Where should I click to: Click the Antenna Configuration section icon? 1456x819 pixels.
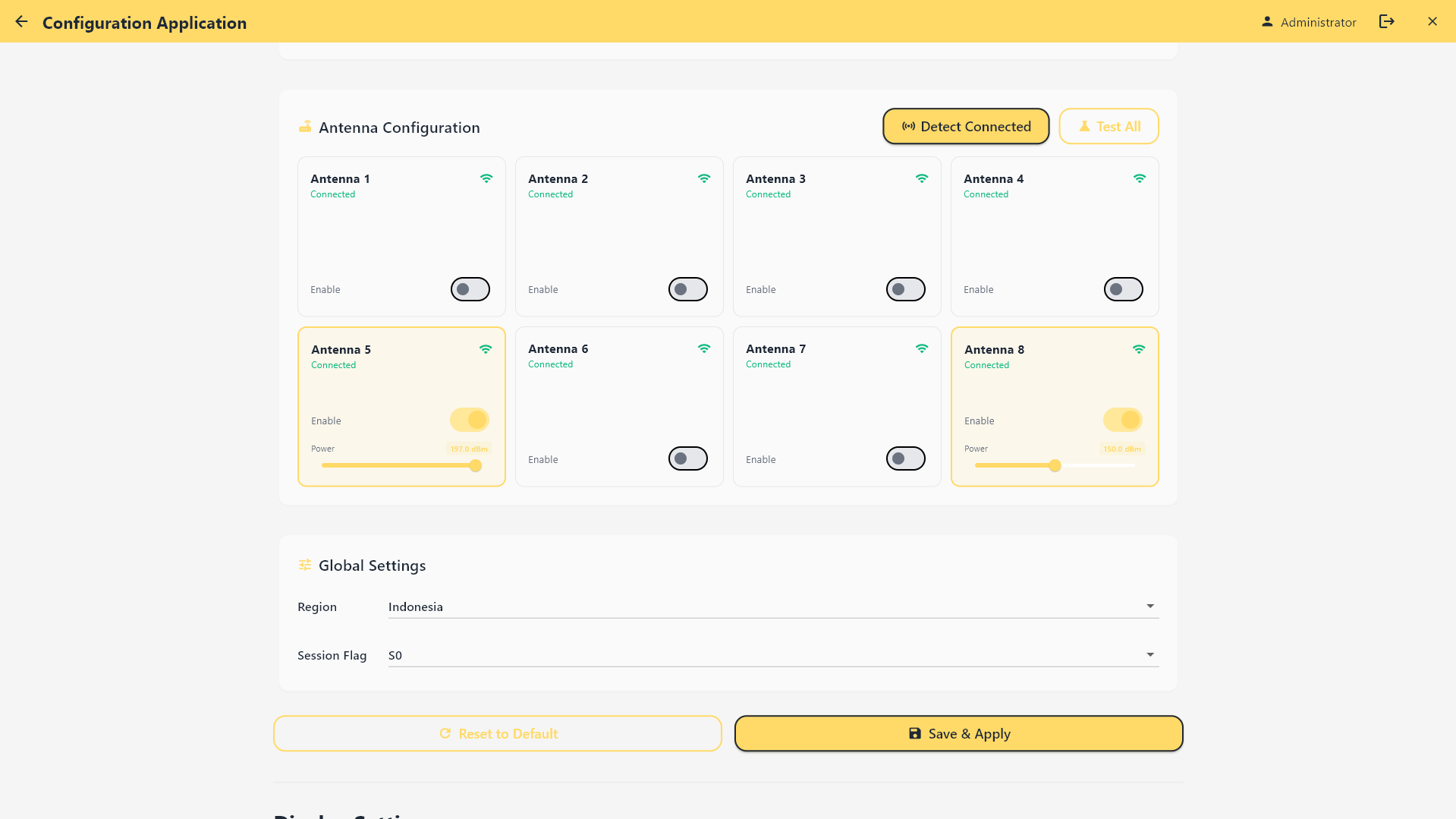coord(305,127)
